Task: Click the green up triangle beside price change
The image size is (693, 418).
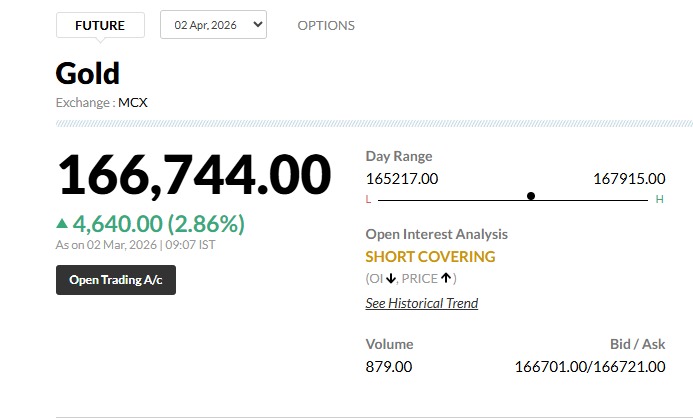Action: pos(62,223)
